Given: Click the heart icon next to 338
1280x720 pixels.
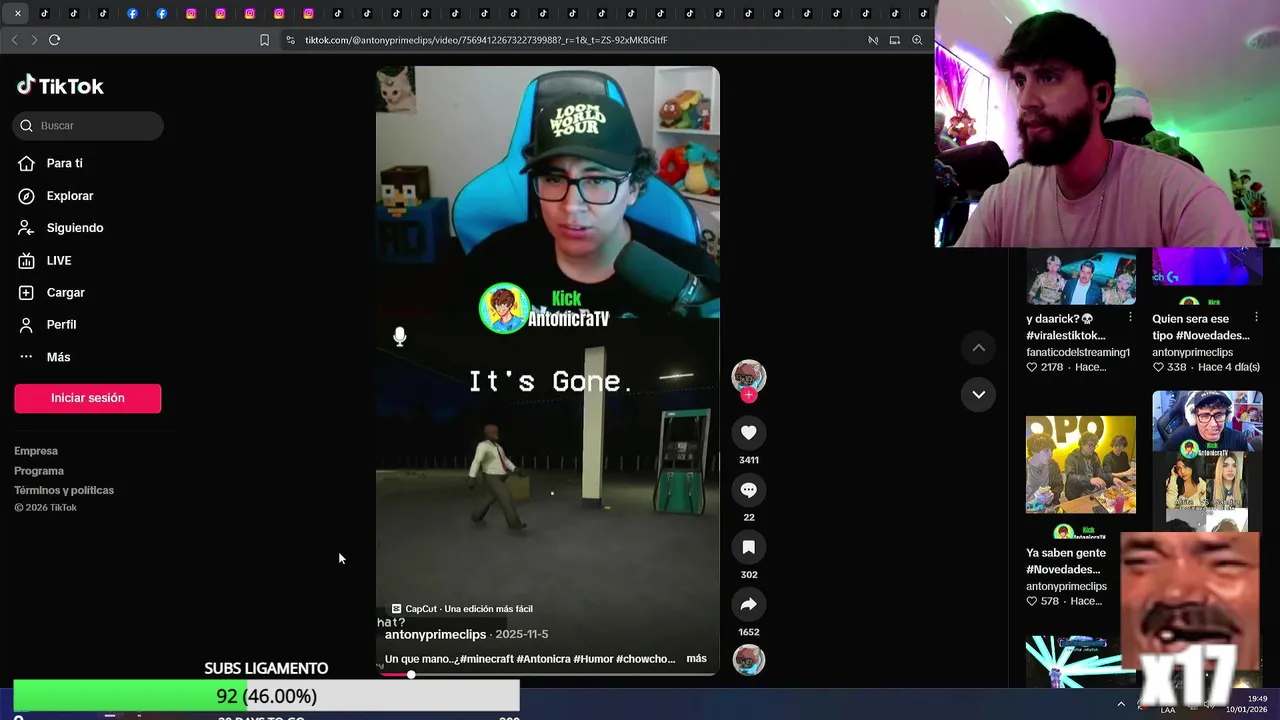Looking at the screenshot, I should pyautogui.click(x=1158, y=367).
